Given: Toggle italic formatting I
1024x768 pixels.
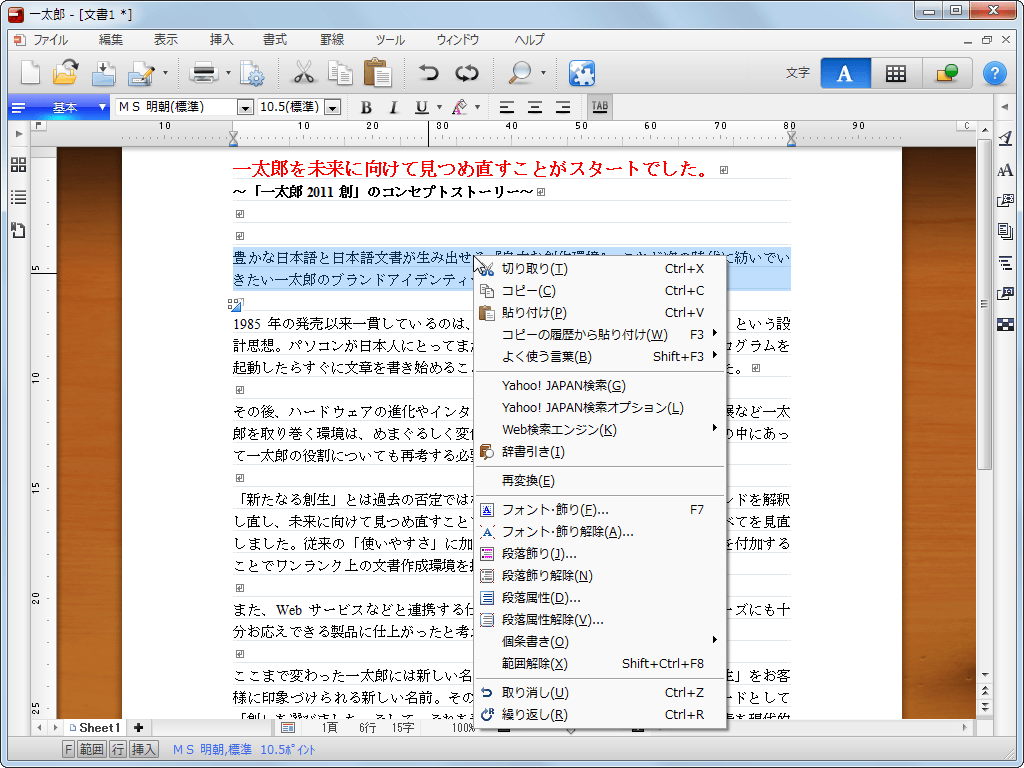Looking at the screenshot, I should point(393,107).
